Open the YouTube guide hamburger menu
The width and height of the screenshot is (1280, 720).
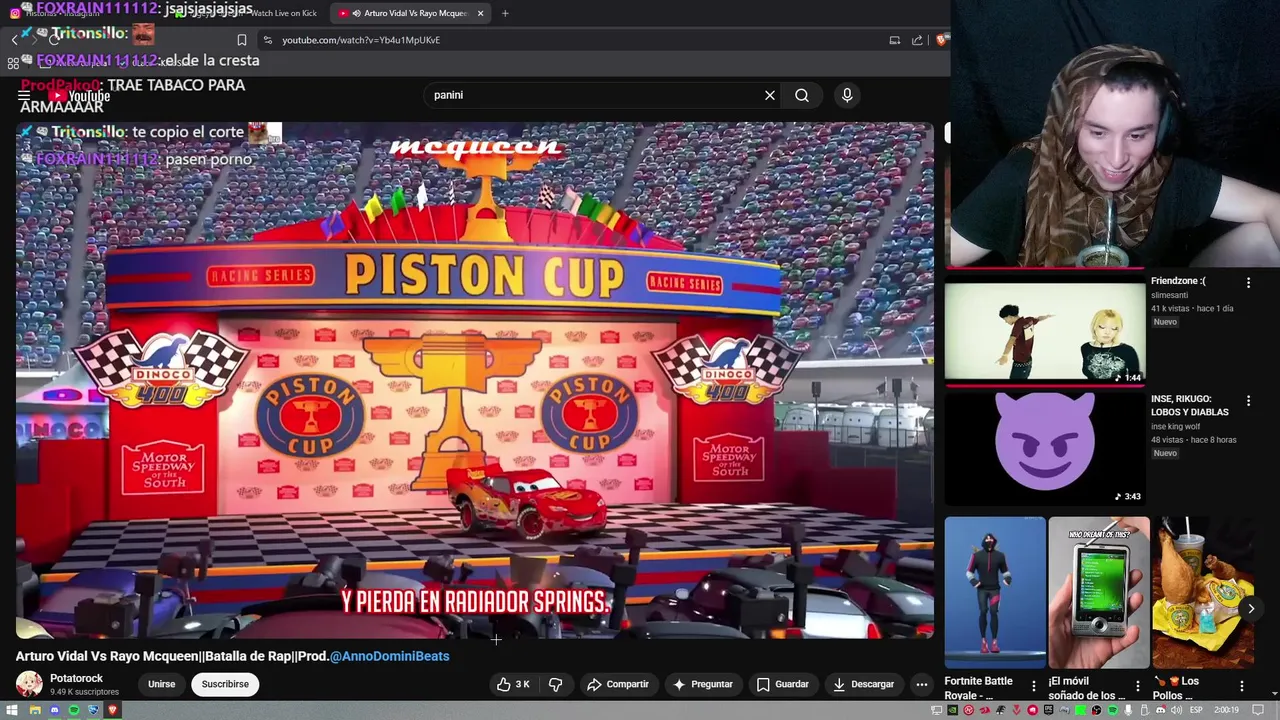point(24,95)
